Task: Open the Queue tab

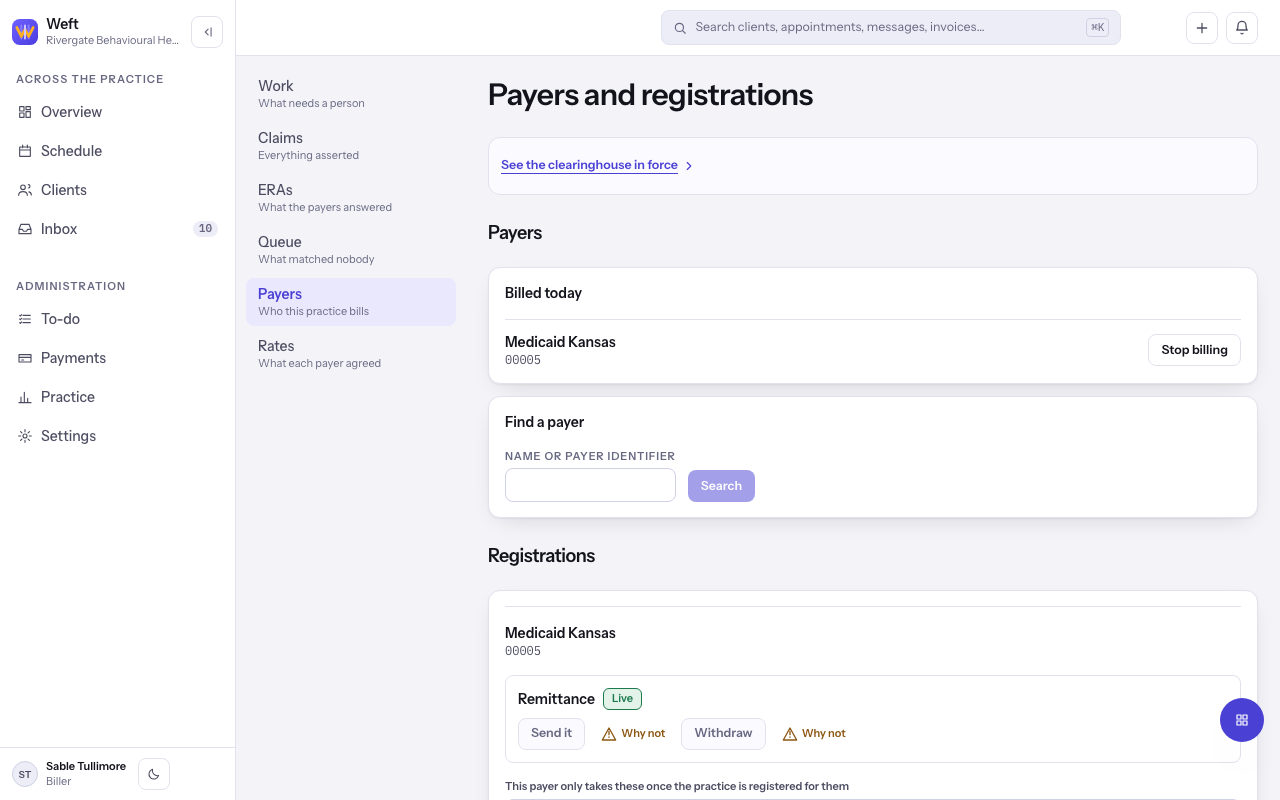Action: (351, 250)
